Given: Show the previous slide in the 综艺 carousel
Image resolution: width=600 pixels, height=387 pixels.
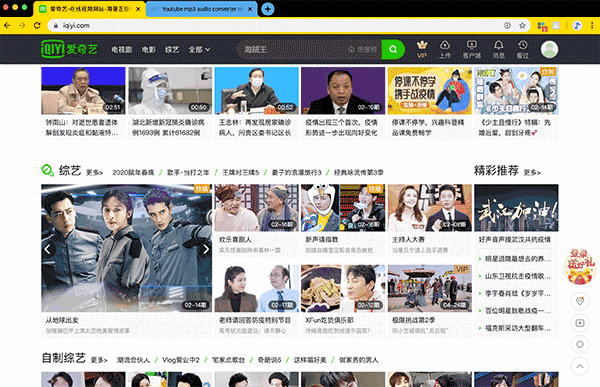Looking at the screenshot, I should tap(48, 249).
